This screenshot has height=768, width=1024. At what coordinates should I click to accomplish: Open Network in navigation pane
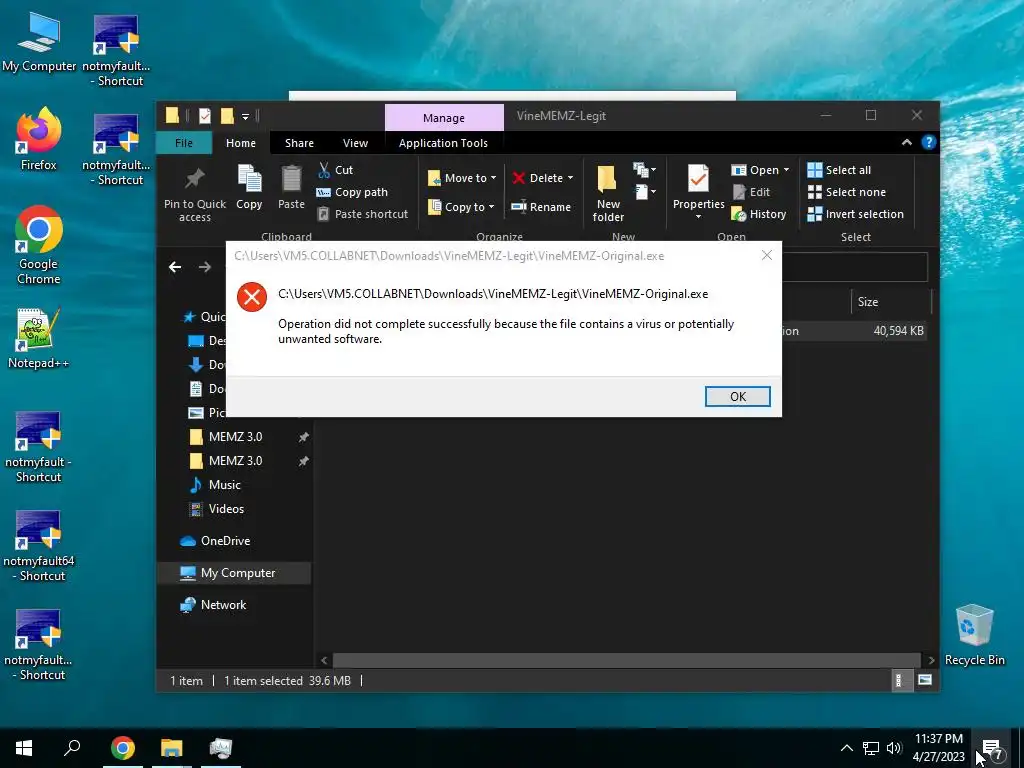point(223,605)
